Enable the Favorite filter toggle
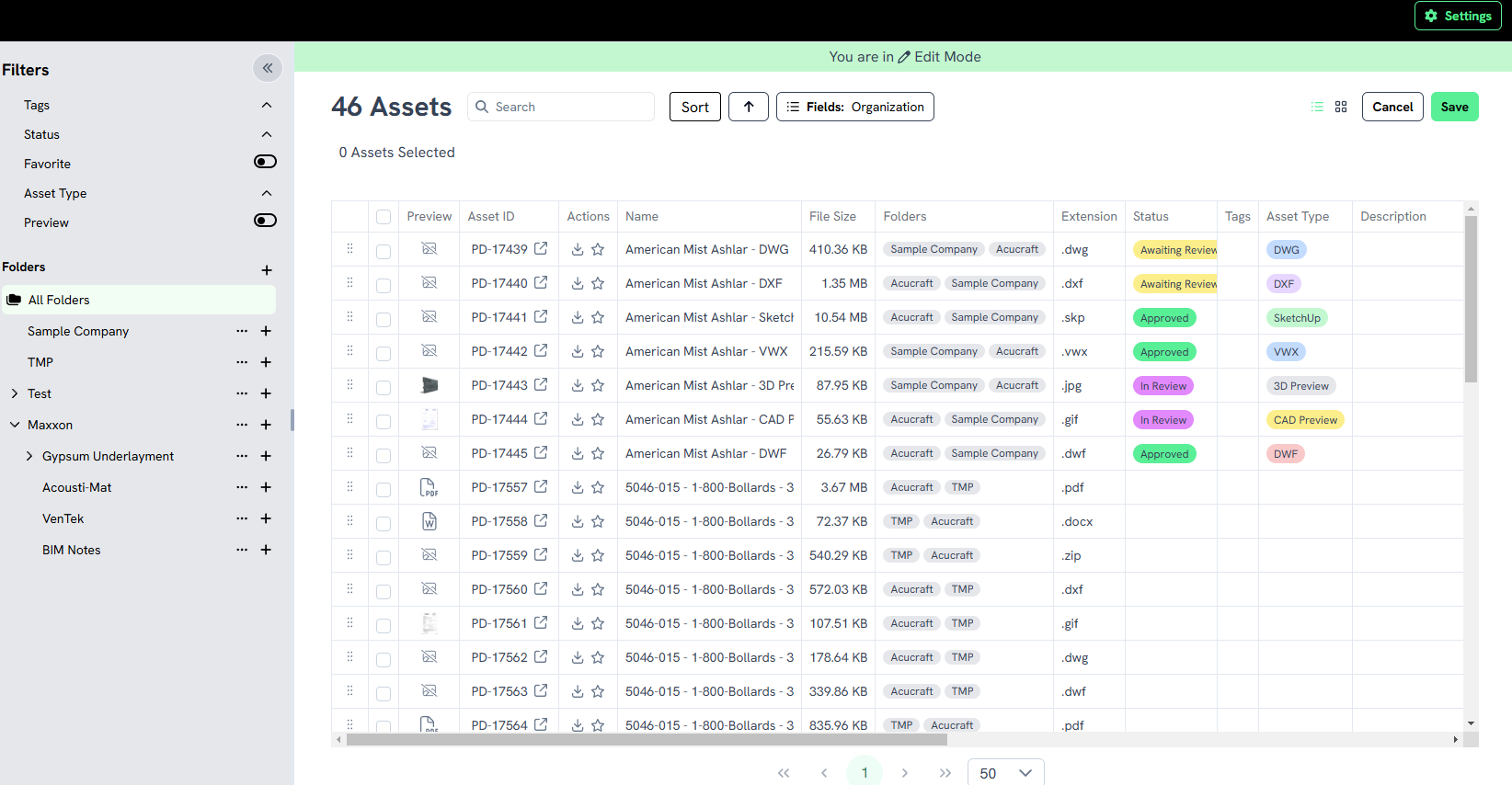 (x=265, y=162)
